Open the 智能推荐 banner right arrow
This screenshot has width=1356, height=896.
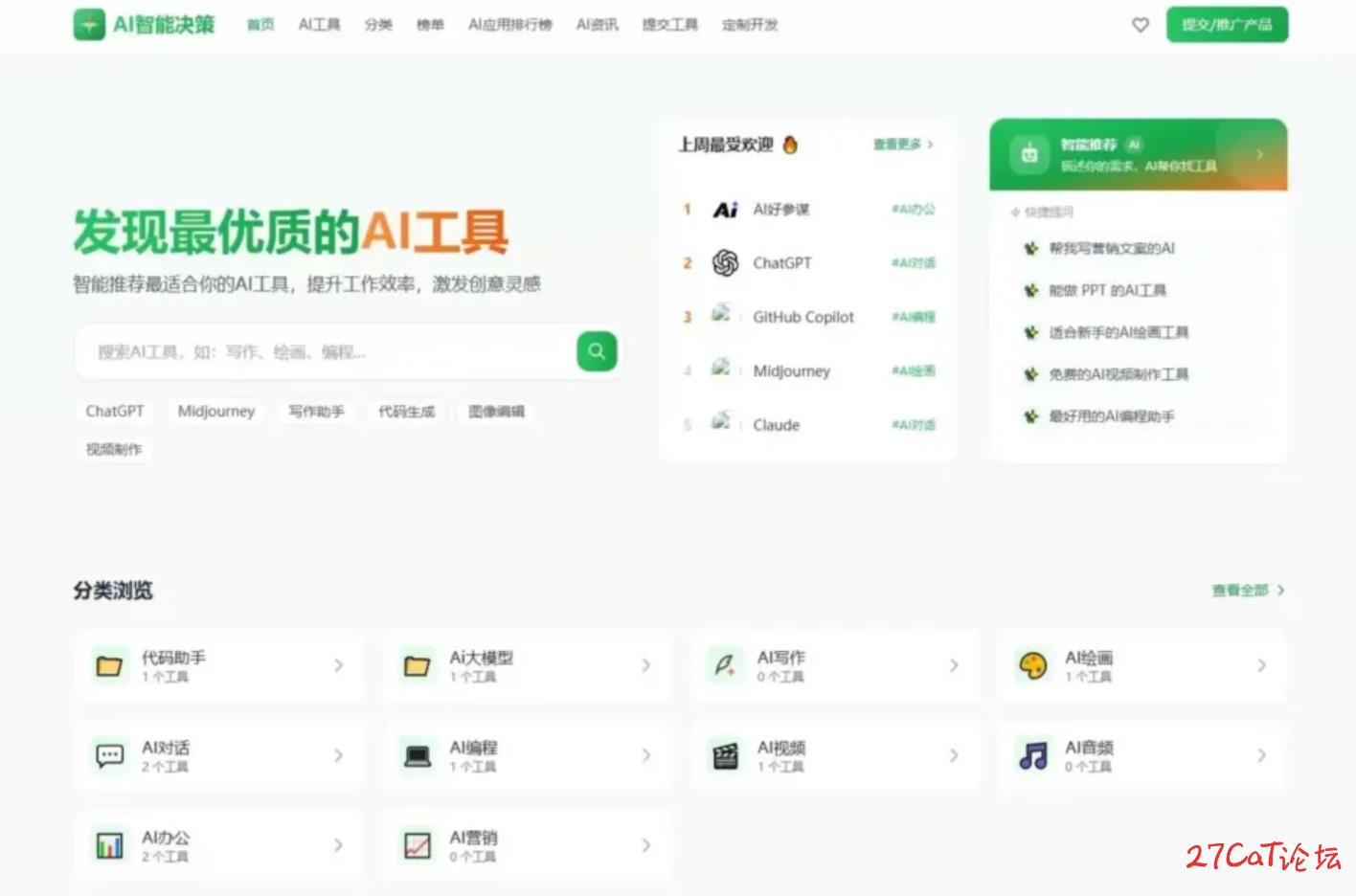(1259, 154)
